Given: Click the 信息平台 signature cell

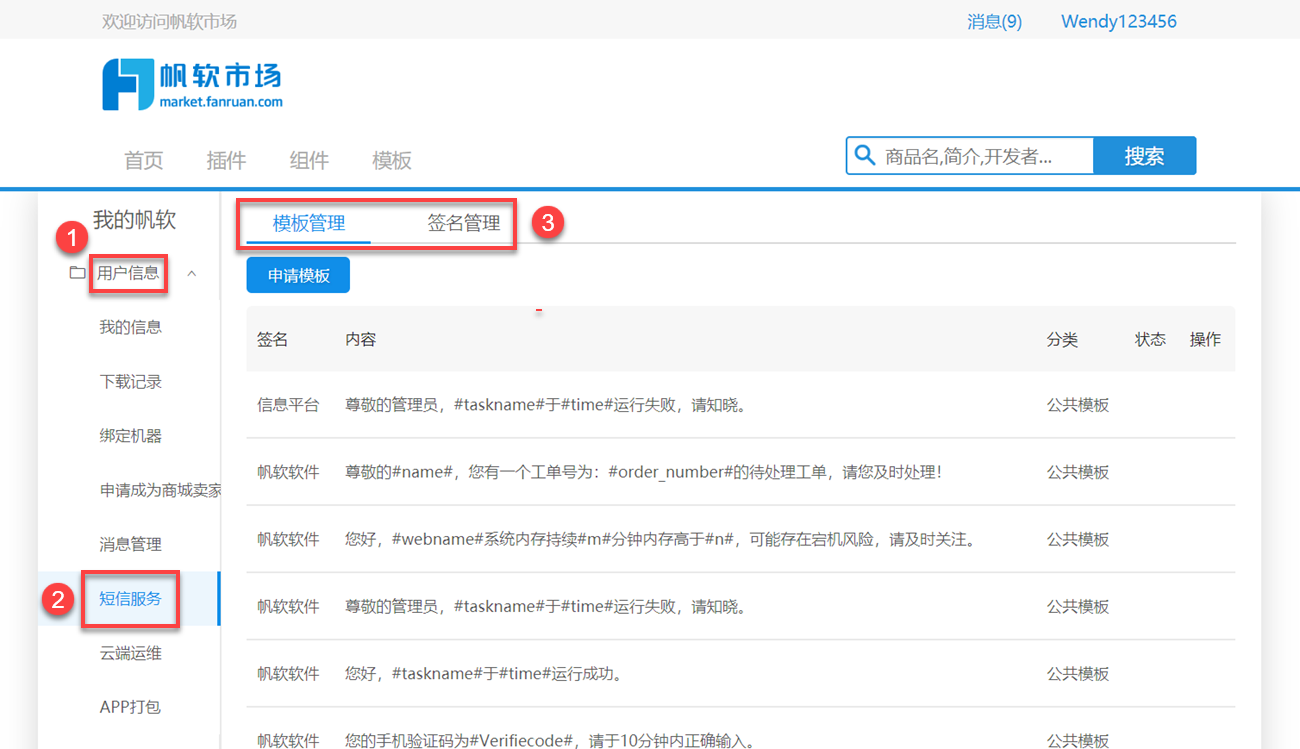Looking at the screenshot, I should (x=288, y=405).
